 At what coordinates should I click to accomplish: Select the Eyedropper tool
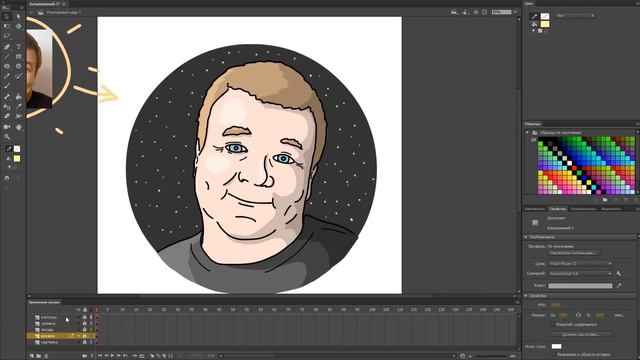18,107
